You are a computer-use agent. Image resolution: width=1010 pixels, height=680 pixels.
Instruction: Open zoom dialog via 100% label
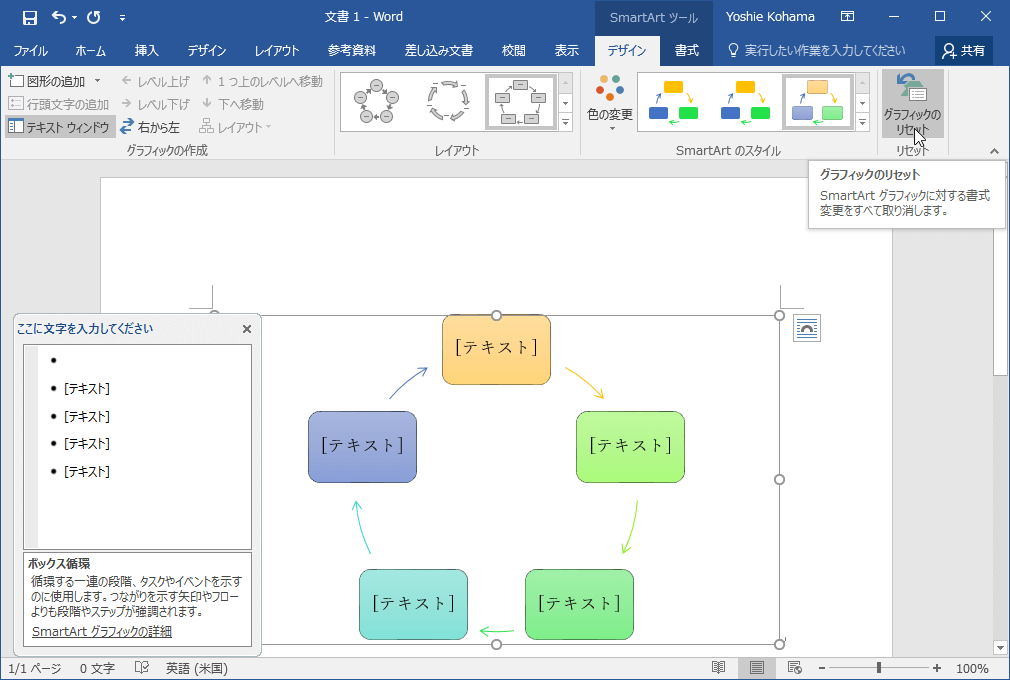[972, 668]
